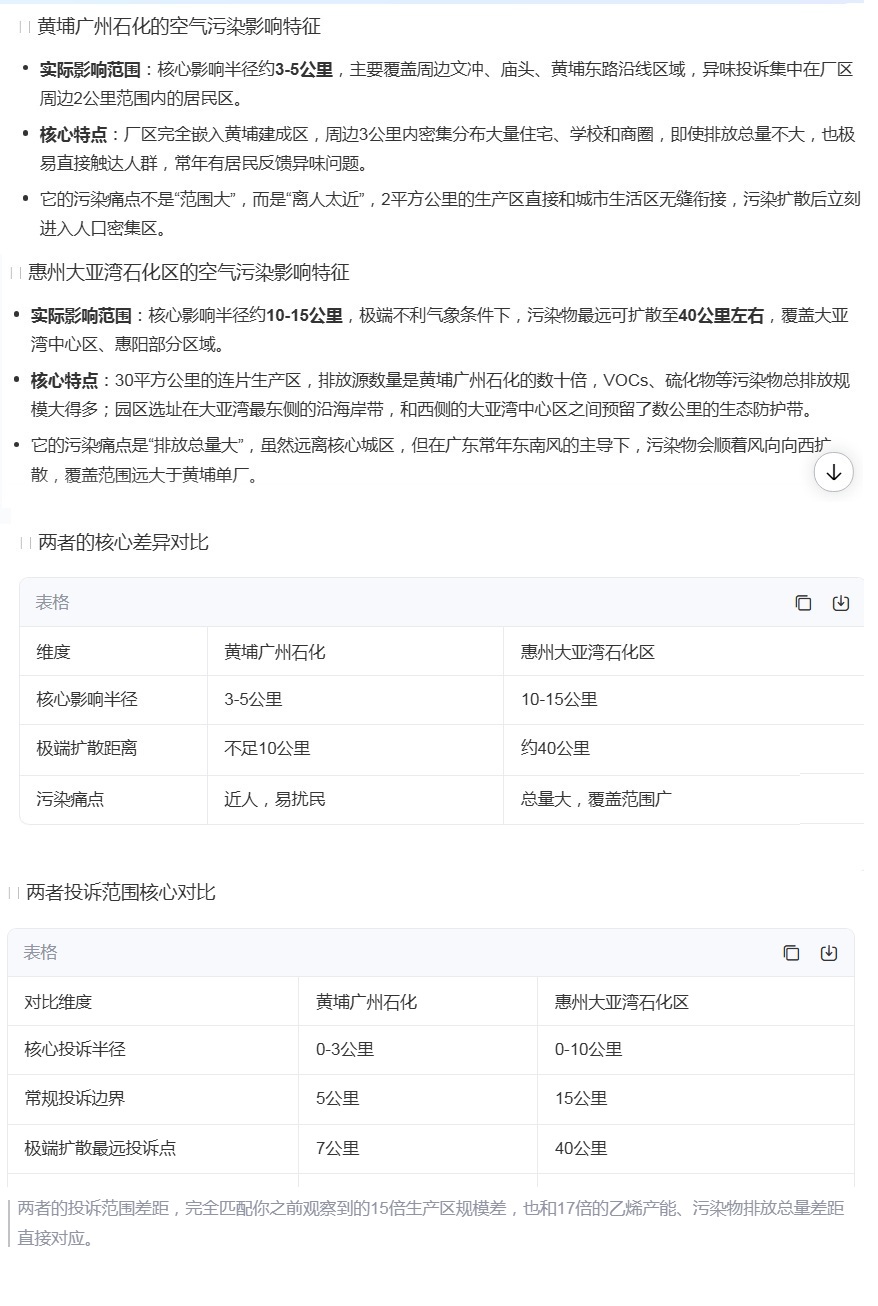Viewport: 878px width, 1306px height.
Task: Click bold 核心特点 in the Huangpu section
Action: coord(73,135)
